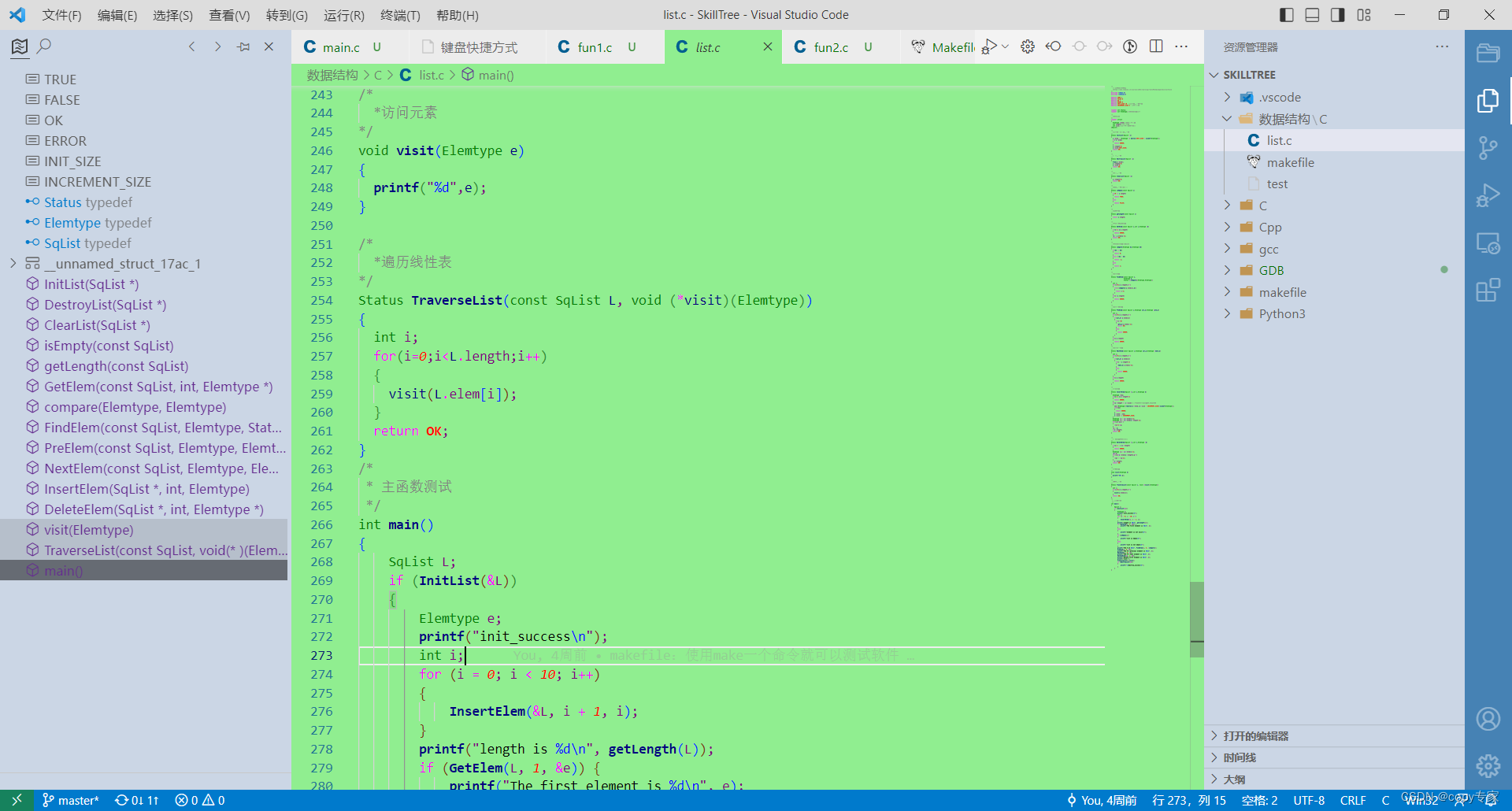Click UTF-8 encoding in status bar
The image size is (1512, 811).
[x=1309, y=800]
